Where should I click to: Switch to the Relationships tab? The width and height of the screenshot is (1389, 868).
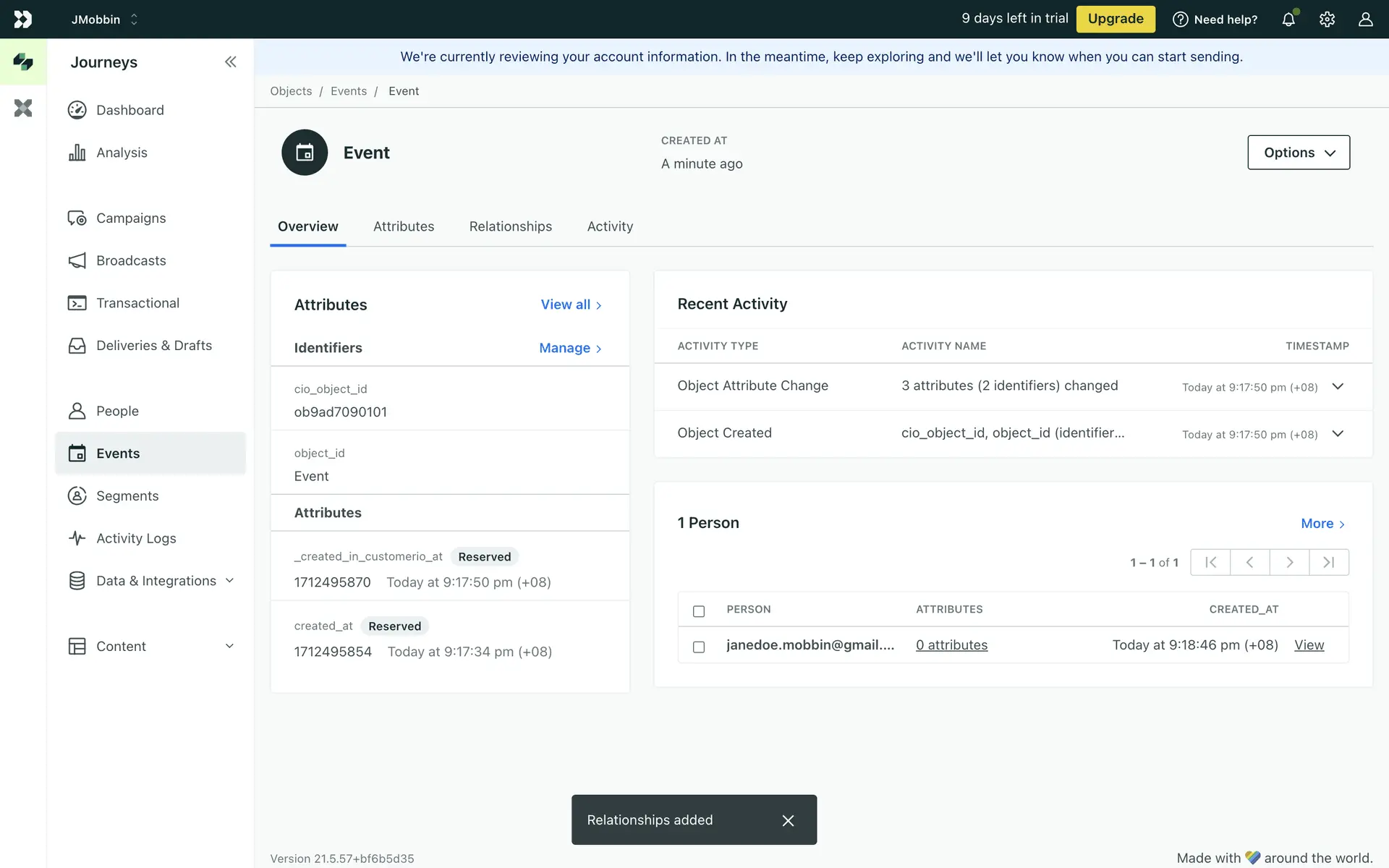510,226
